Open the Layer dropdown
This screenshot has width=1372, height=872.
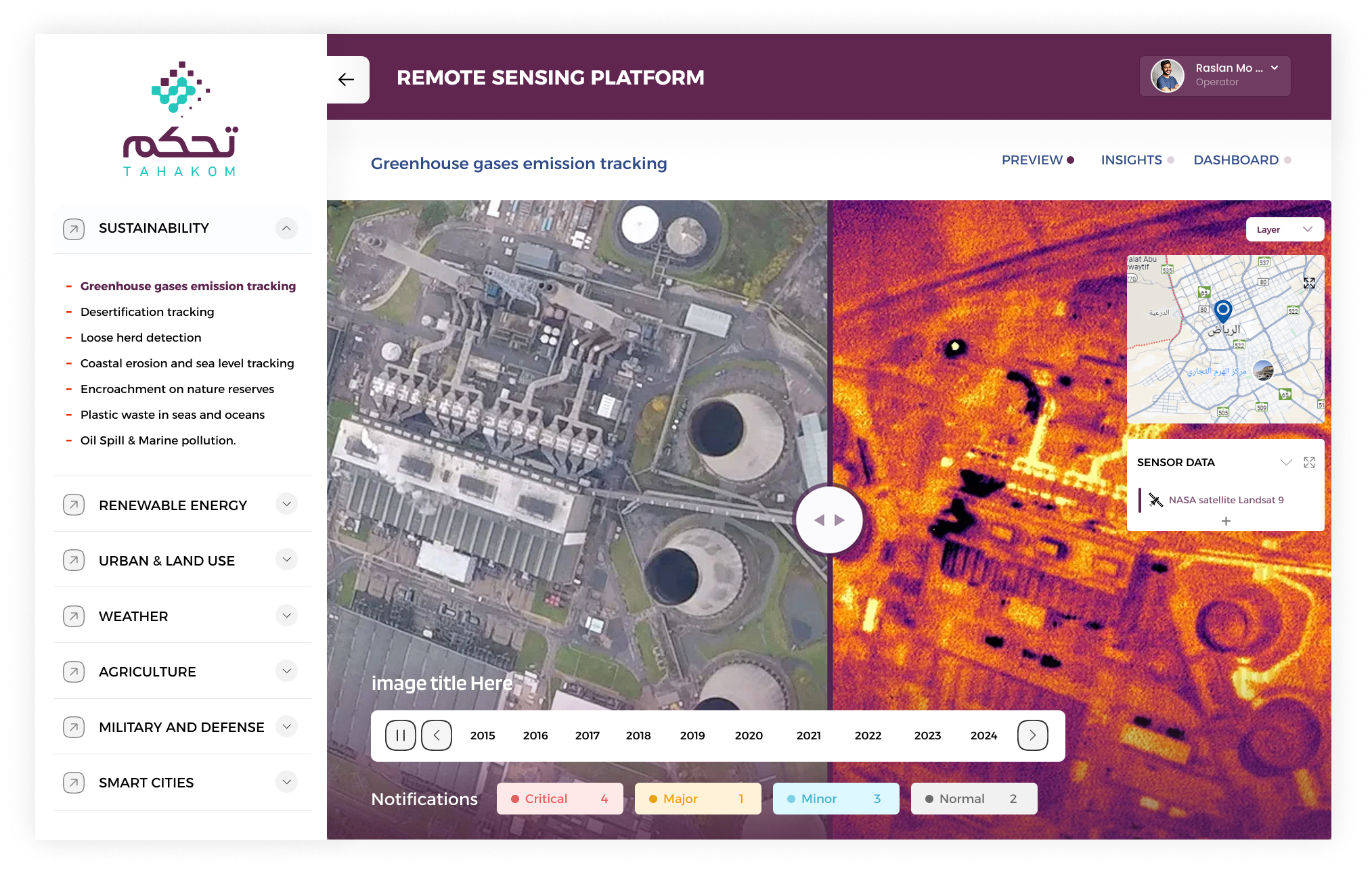click(x=1285, y=229)
